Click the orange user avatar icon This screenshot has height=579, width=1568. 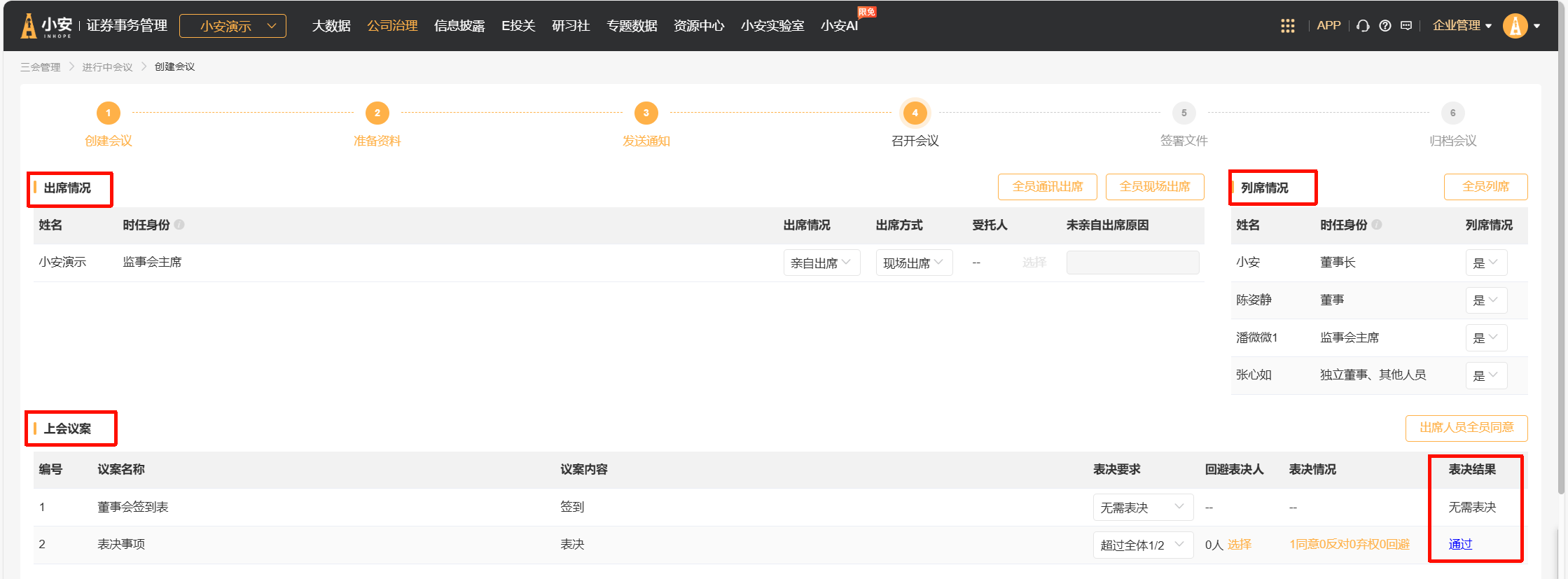coord(1515,26)
